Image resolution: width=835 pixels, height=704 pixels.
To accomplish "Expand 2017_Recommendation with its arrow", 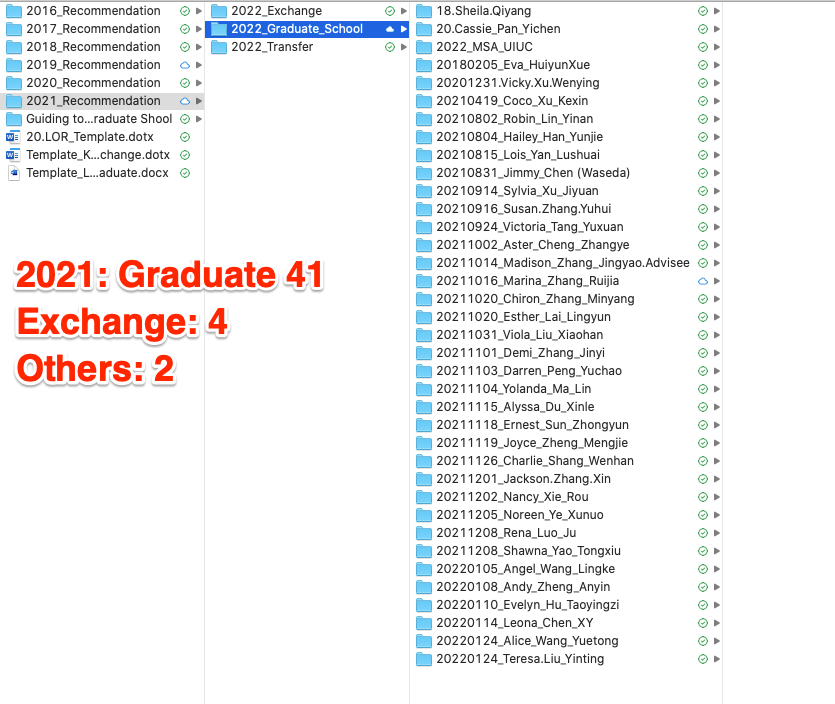I will click(199, 29).
